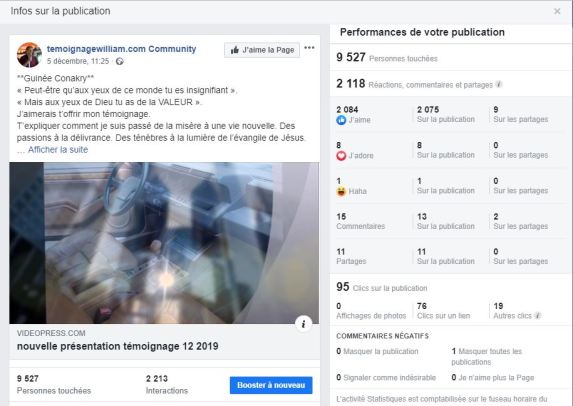Click the J'aime la Page button
573x406 pixels.
262,50
